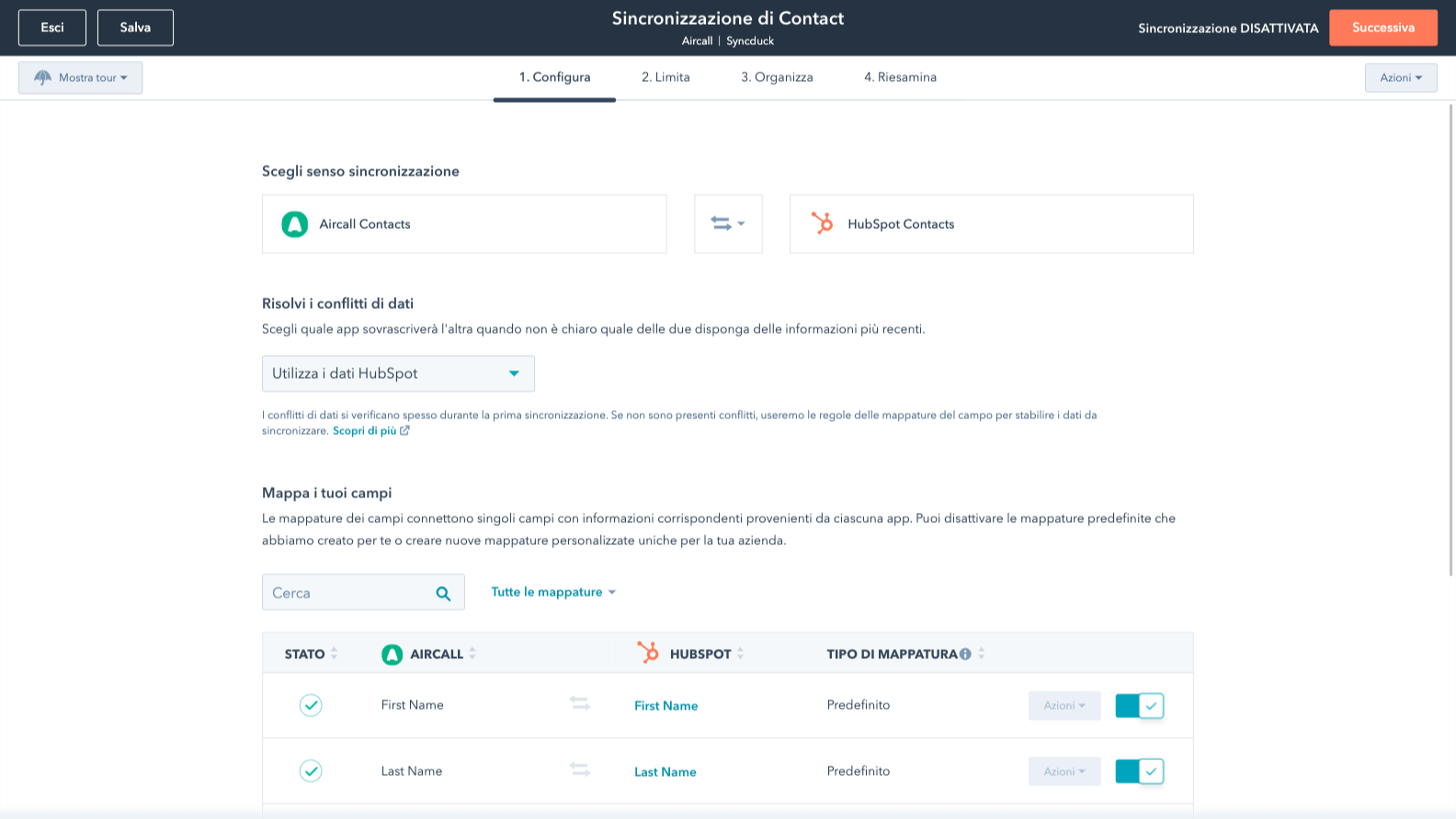Image resolution: width=1456 pixels, height=819 pixels.
Task: Click the sort arrows beside the Aircall column
Action: tap(472, 654)
